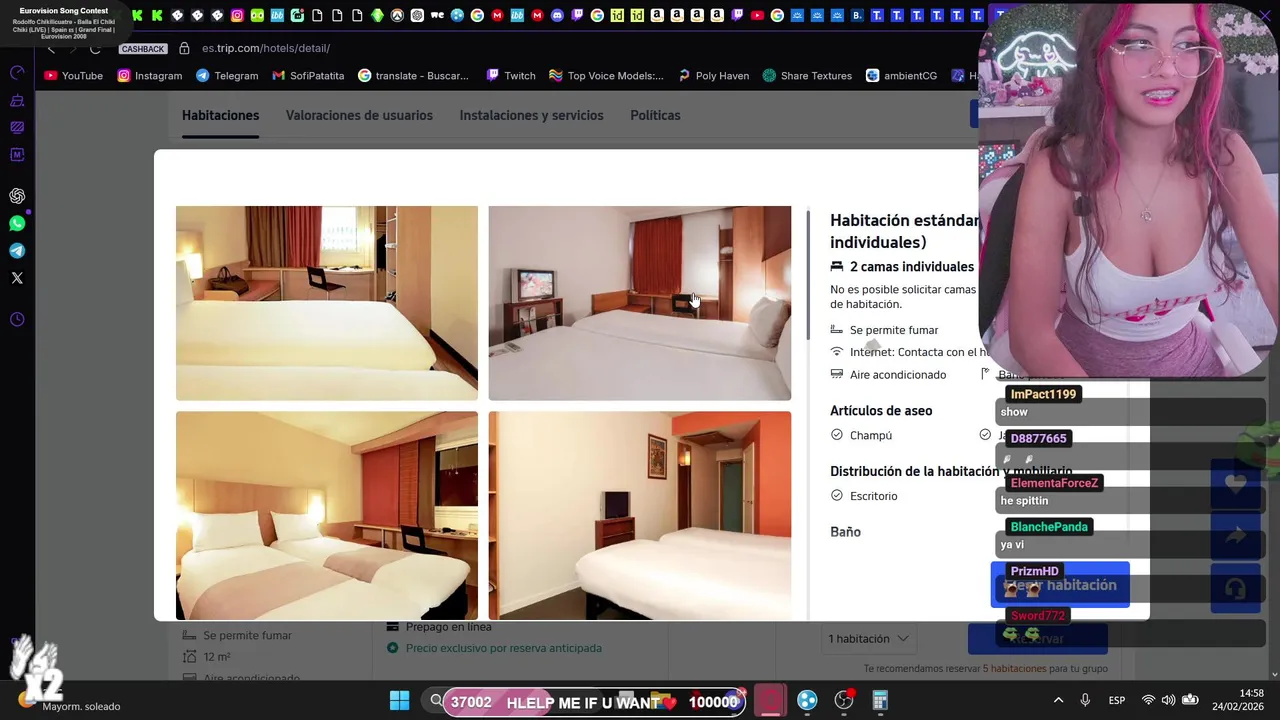Open the translate - Buscar bookmark

(x=413, y=76)
